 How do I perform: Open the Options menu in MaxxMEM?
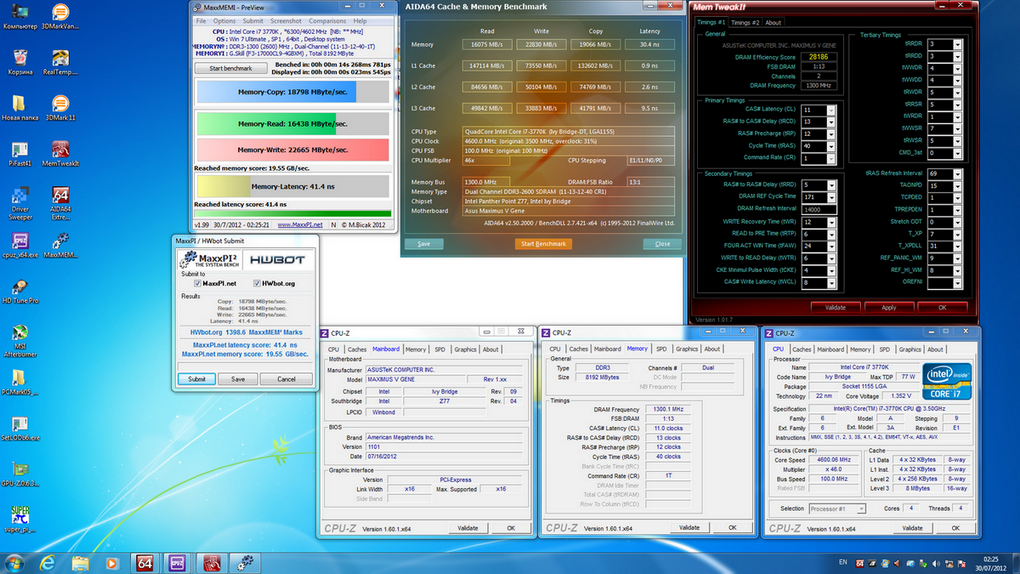point(224,21)
